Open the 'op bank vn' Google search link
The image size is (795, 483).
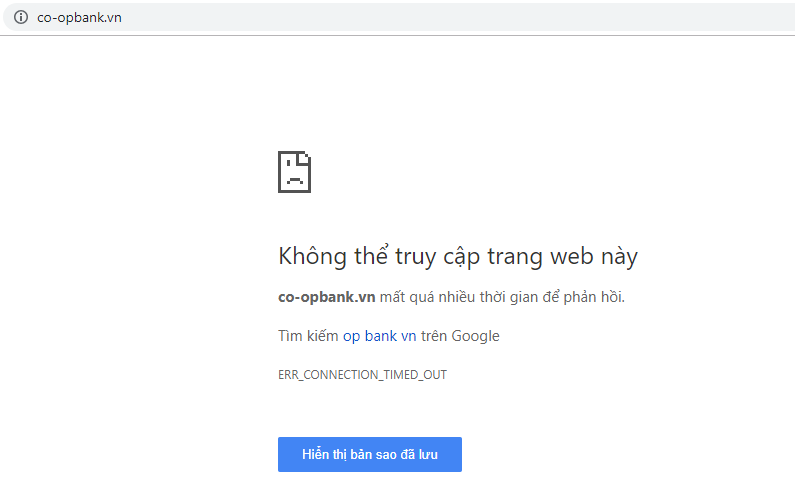tap(379, 336)
